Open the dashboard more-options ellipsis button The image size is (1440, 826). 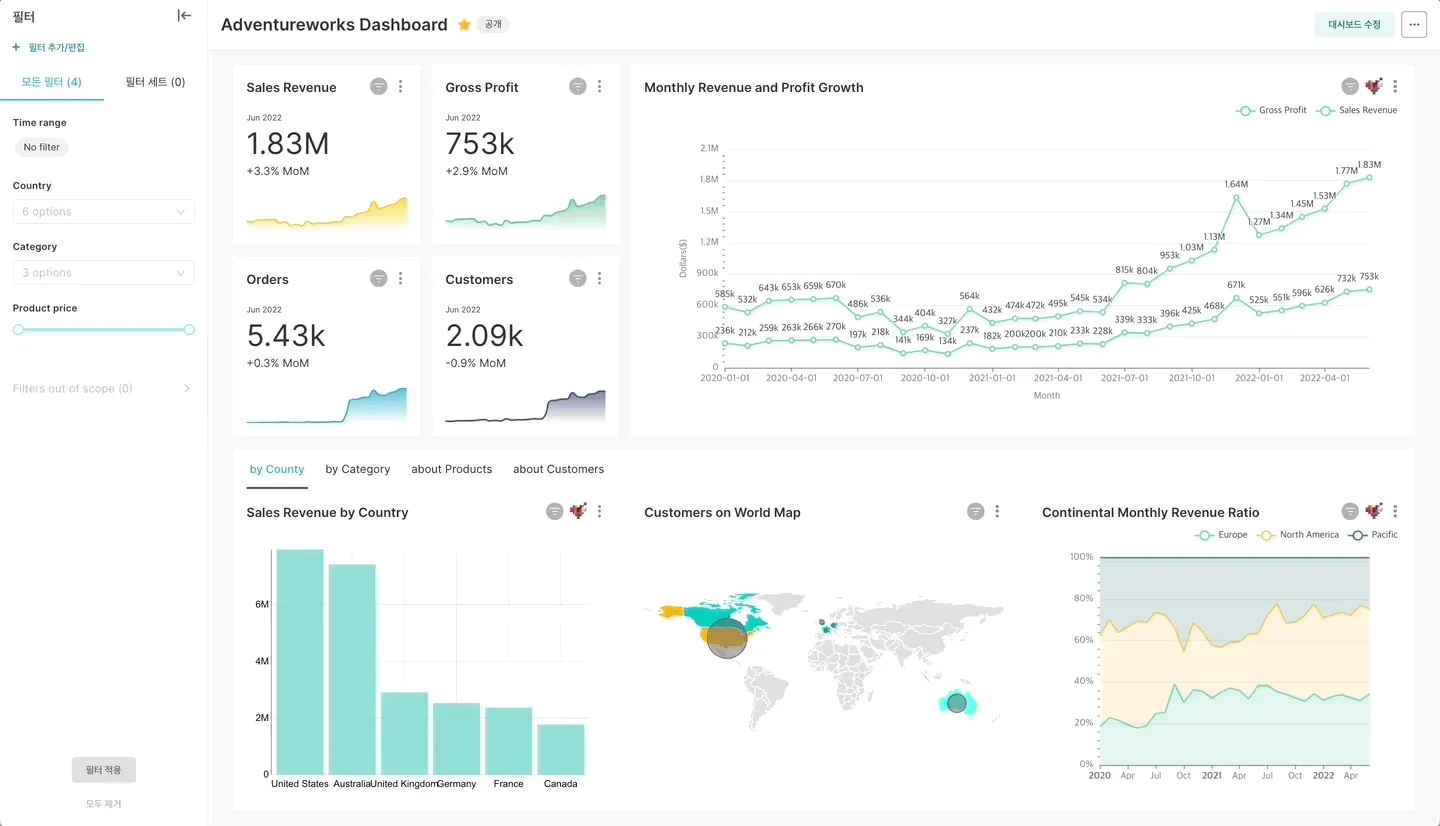tap(1414, 25)
